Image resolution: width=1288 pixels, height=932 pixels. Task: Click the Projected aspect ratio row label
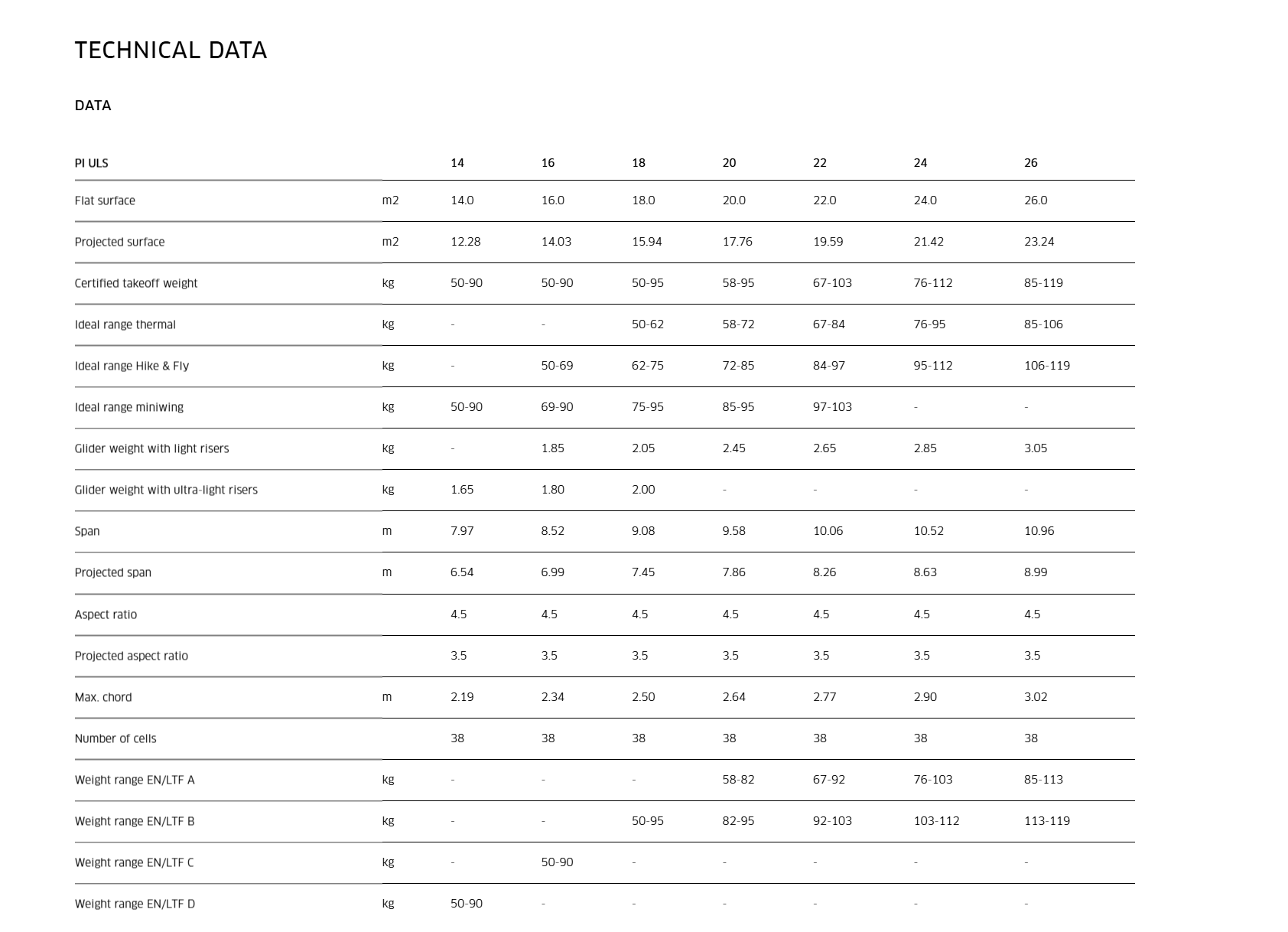coord(132,656)
